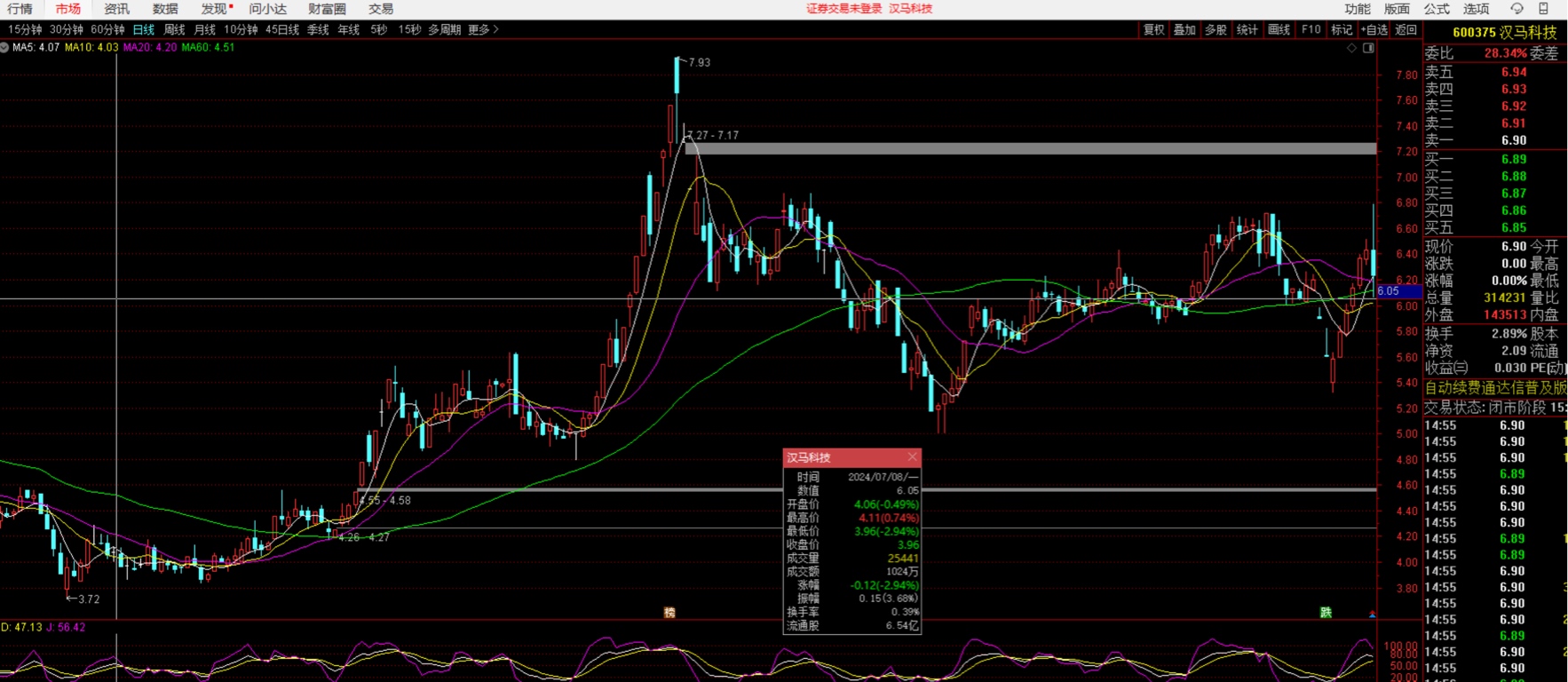
Task: Select the 画线 drawing tool button
Action: click(x=1279, y=29)
